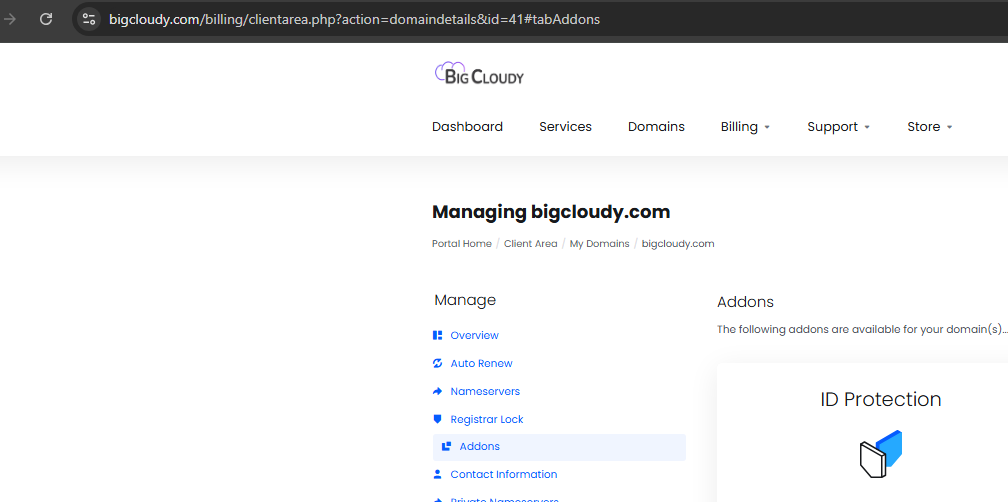This screenshot has width=1008, height=502.
Task: Click the Registrar Lock shield icon
Action: coord(438,419)
